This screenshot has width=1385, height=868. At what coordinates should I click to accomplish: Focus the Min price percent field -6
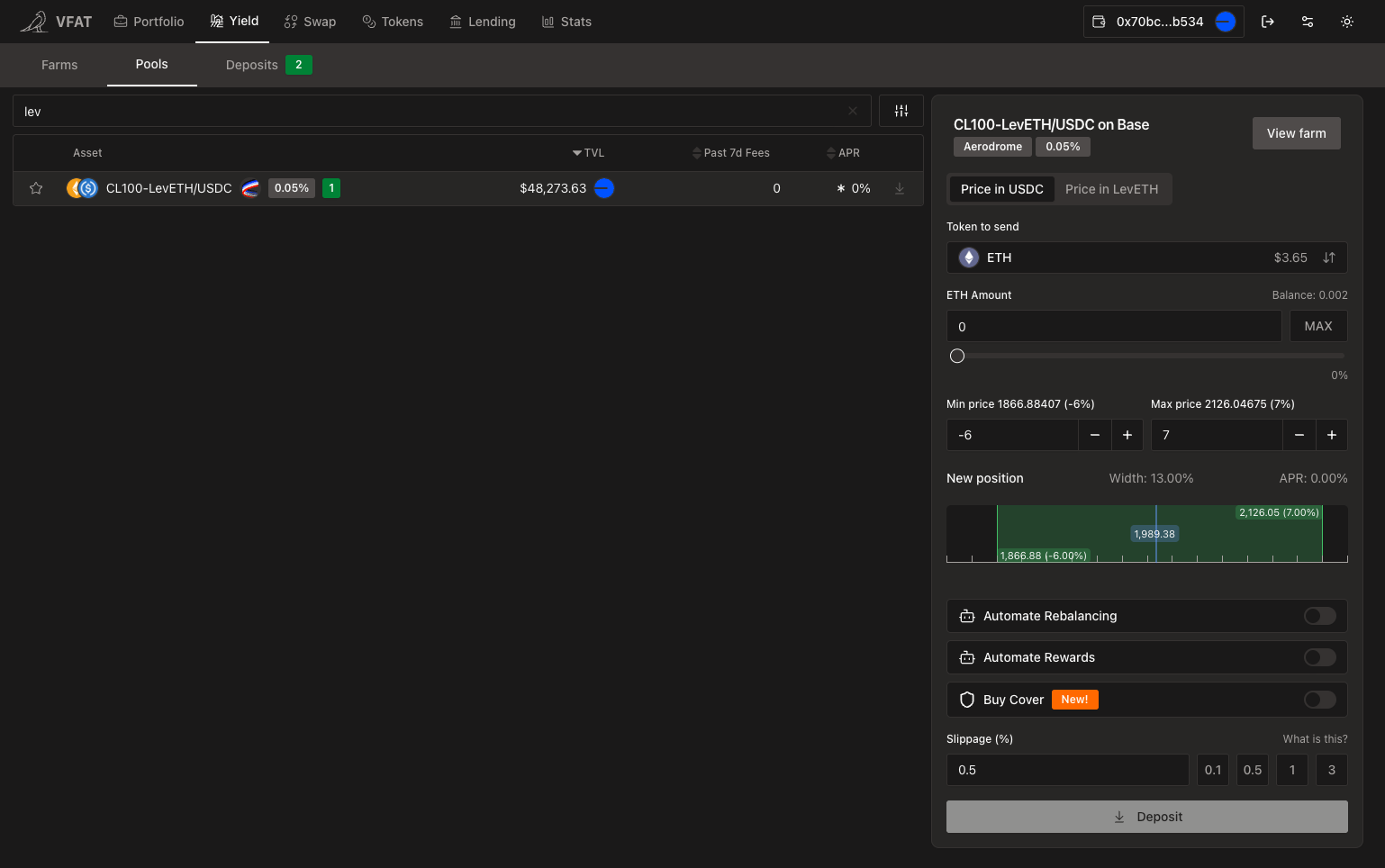[x=1012, y=435]
